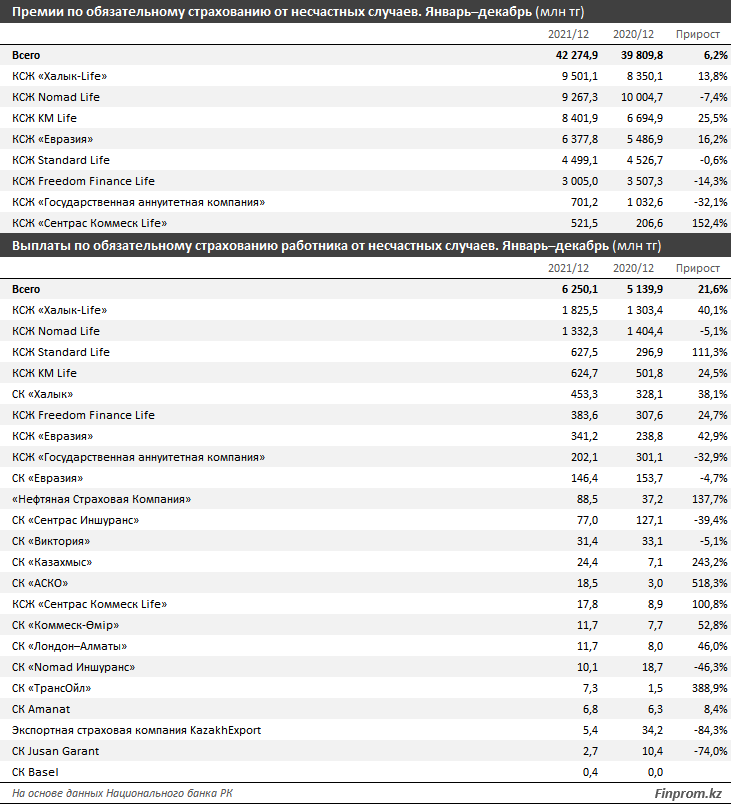The width and height of the screenshot is (731, 804).
Task: Click the growth value 152,4% for Сентрас Коммеск Life
Action: [710, 223]
